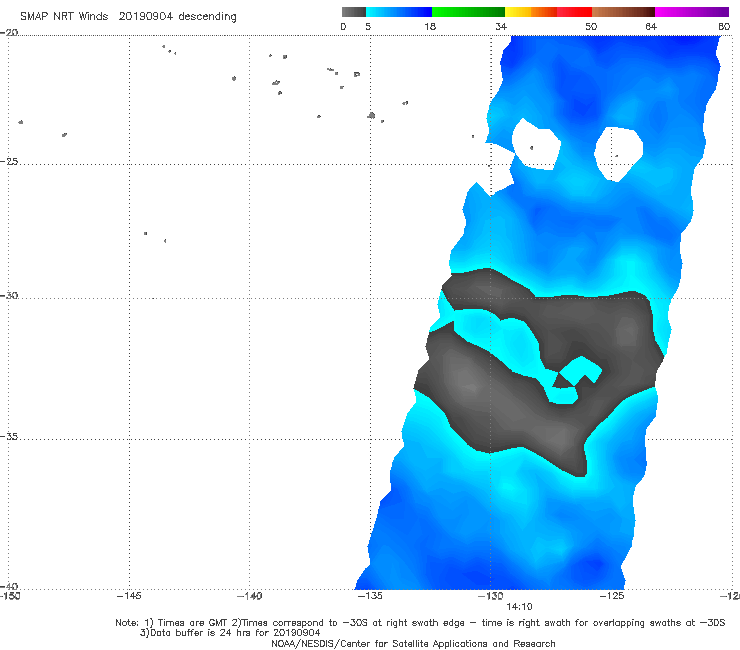The height and width of the screenshot is (650, 740).
Task: Click the latitude label '-20'
Action: coord(9,32)
